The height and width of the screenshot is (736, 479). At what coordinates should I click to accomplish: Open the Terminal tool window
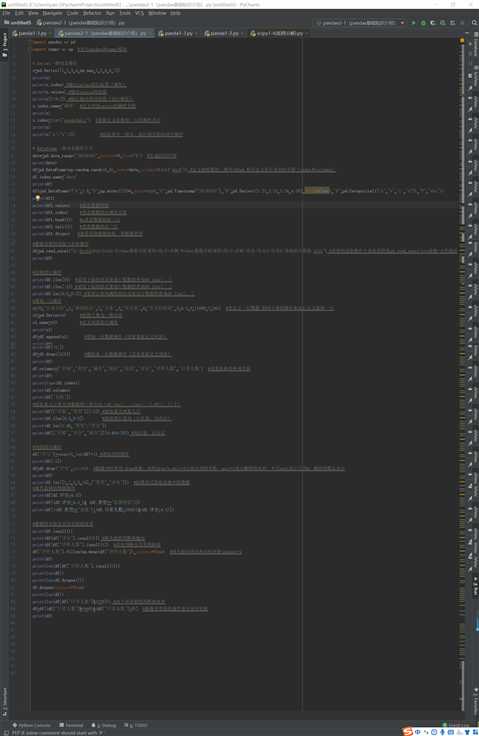[x=71, y=725]
